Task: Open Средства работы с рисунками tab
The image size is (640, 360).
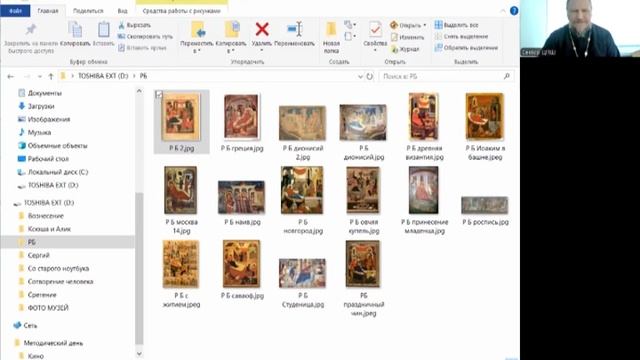Action: tap(182, 11)
